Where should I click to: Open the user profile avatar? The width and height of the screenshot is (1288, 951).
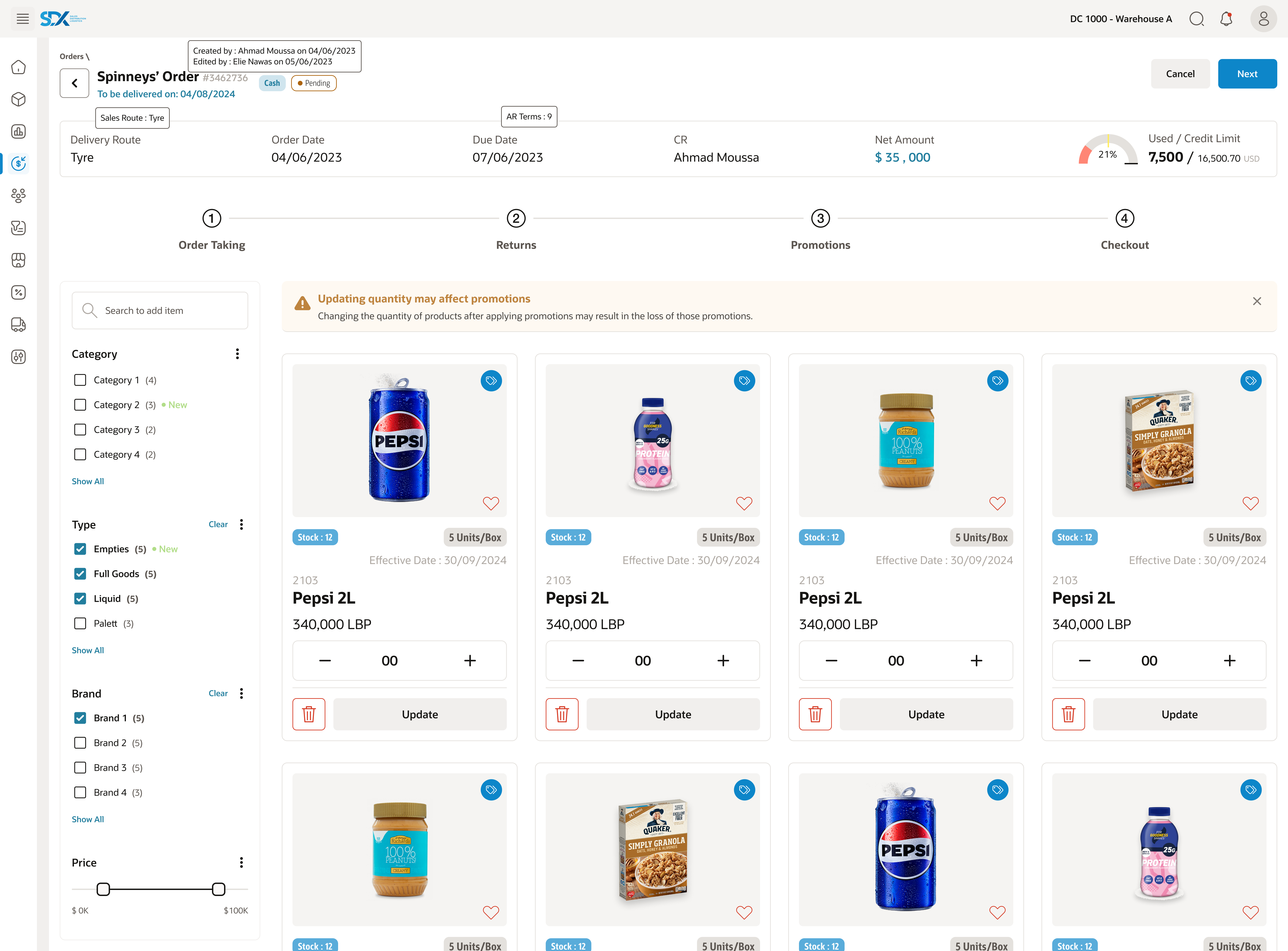click(x=1263, y=19)
